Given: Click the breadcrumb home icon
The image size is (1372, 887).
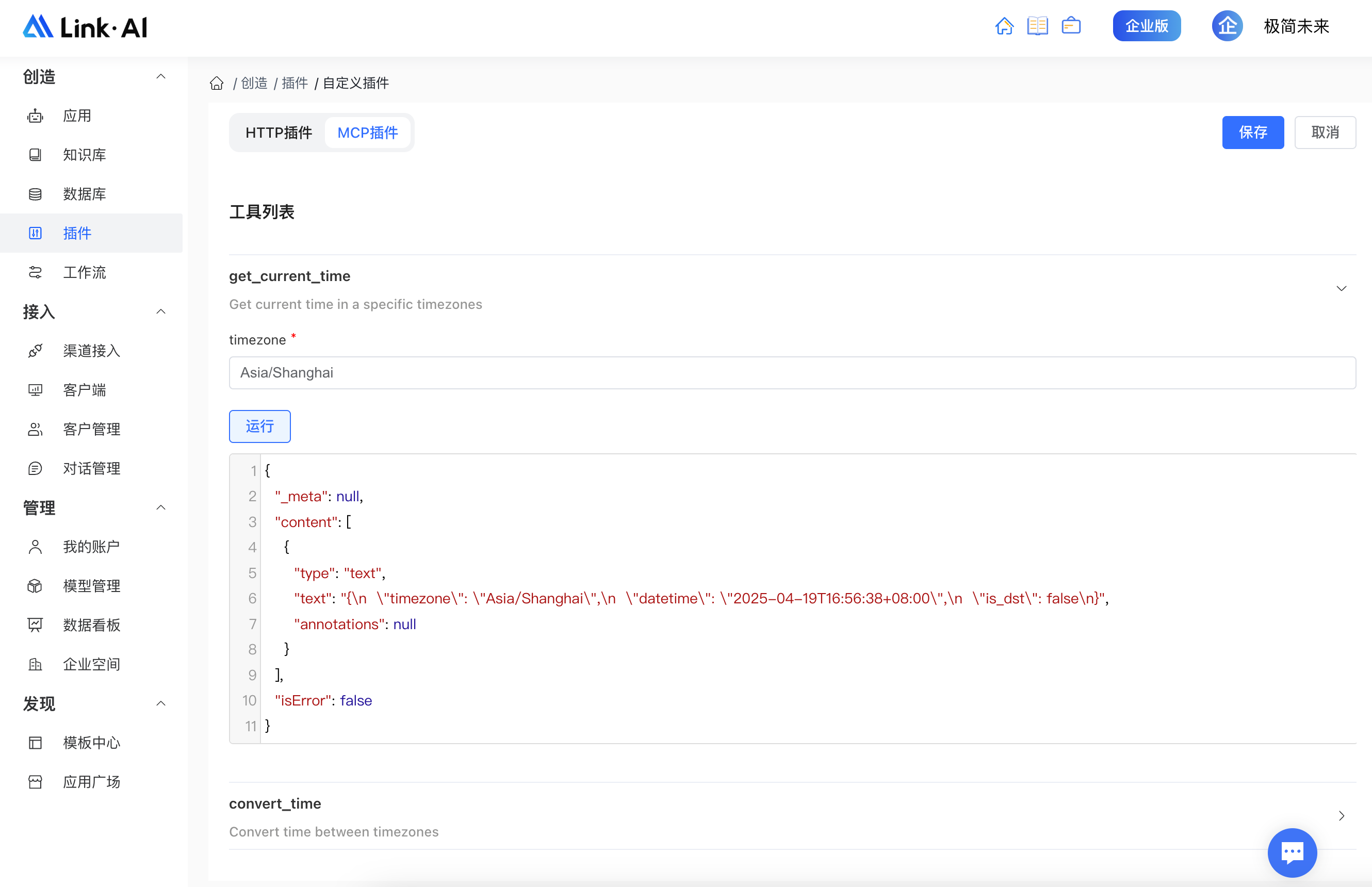Looking at the screenshot, I should click(217, 84).
